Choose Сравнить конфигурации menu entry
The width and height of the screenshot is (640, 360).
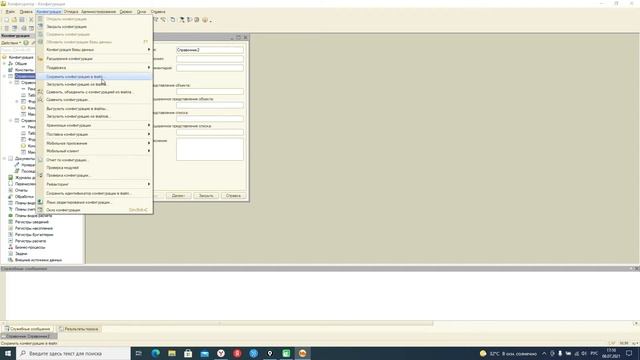click(95, 100)
